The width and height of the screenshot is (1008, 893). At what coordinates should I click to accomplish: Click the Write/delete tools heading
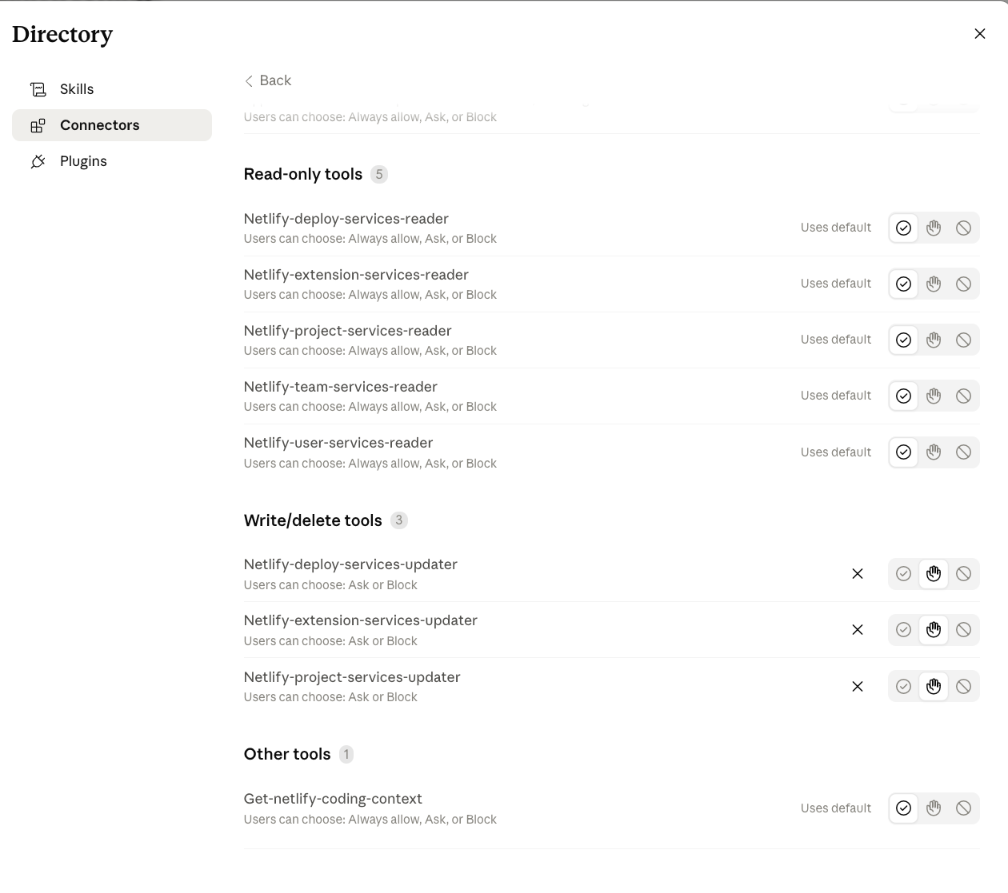[312, 520]
